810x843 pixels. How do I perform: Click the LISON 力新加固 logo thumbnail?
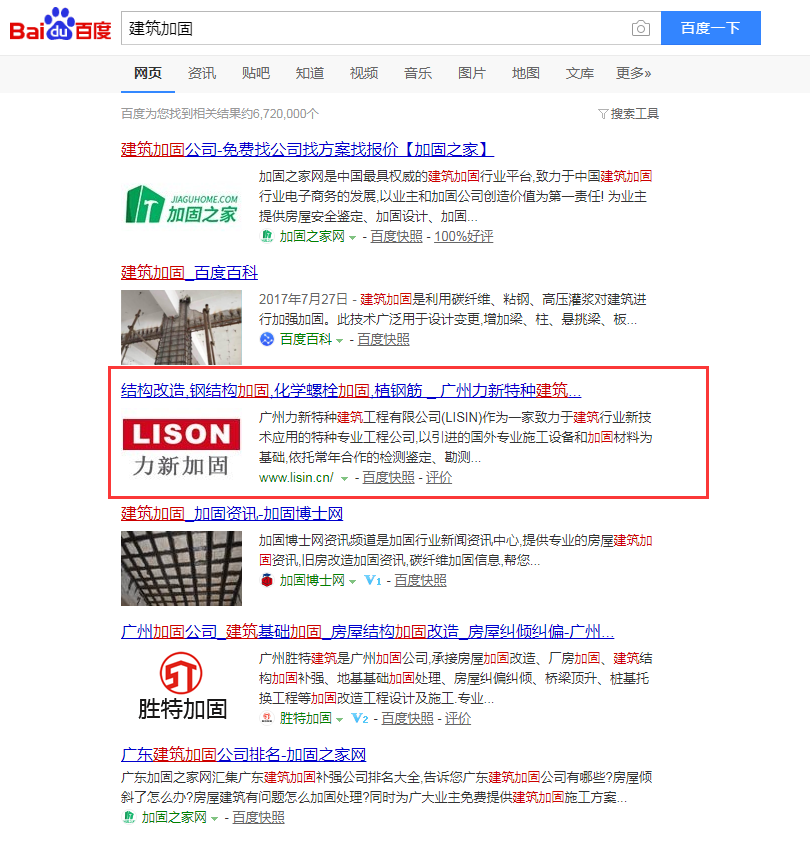(x=182, y=448)
